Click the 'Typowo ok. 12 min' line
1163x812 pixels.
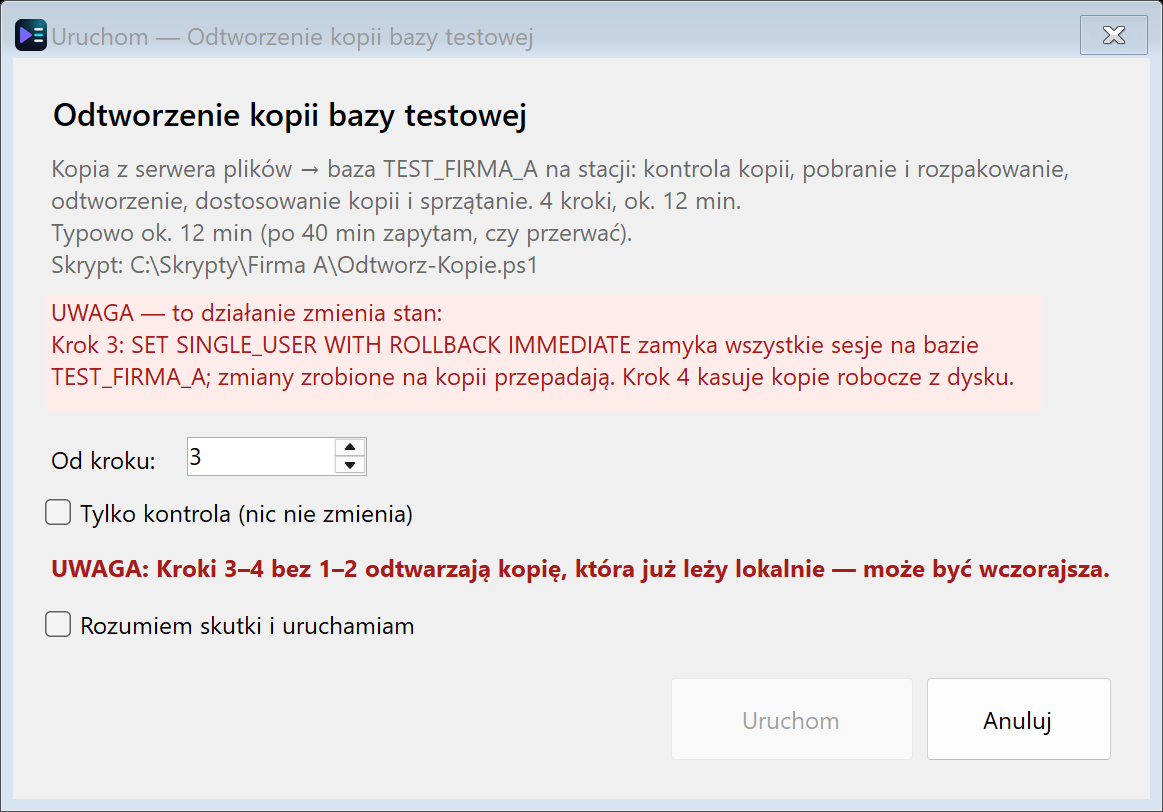[x=342, y=234]
